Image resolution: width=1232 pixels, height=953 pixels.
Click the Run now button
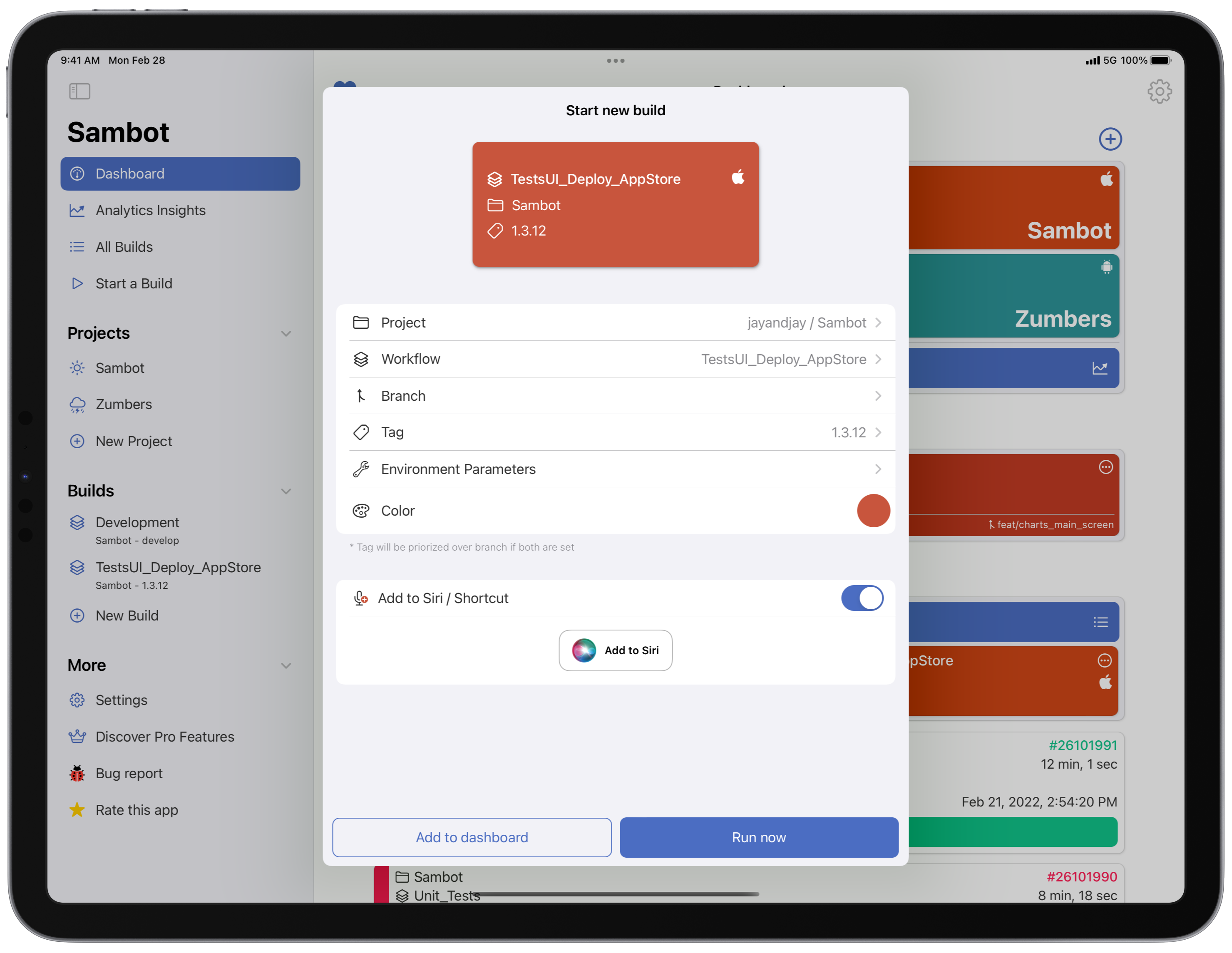click(x=759, y=837)
